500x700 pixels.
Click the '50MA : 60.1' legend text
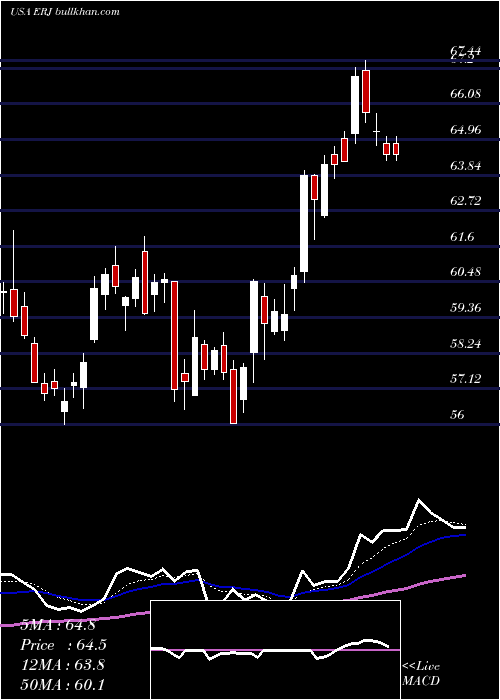tap(62, 684)
